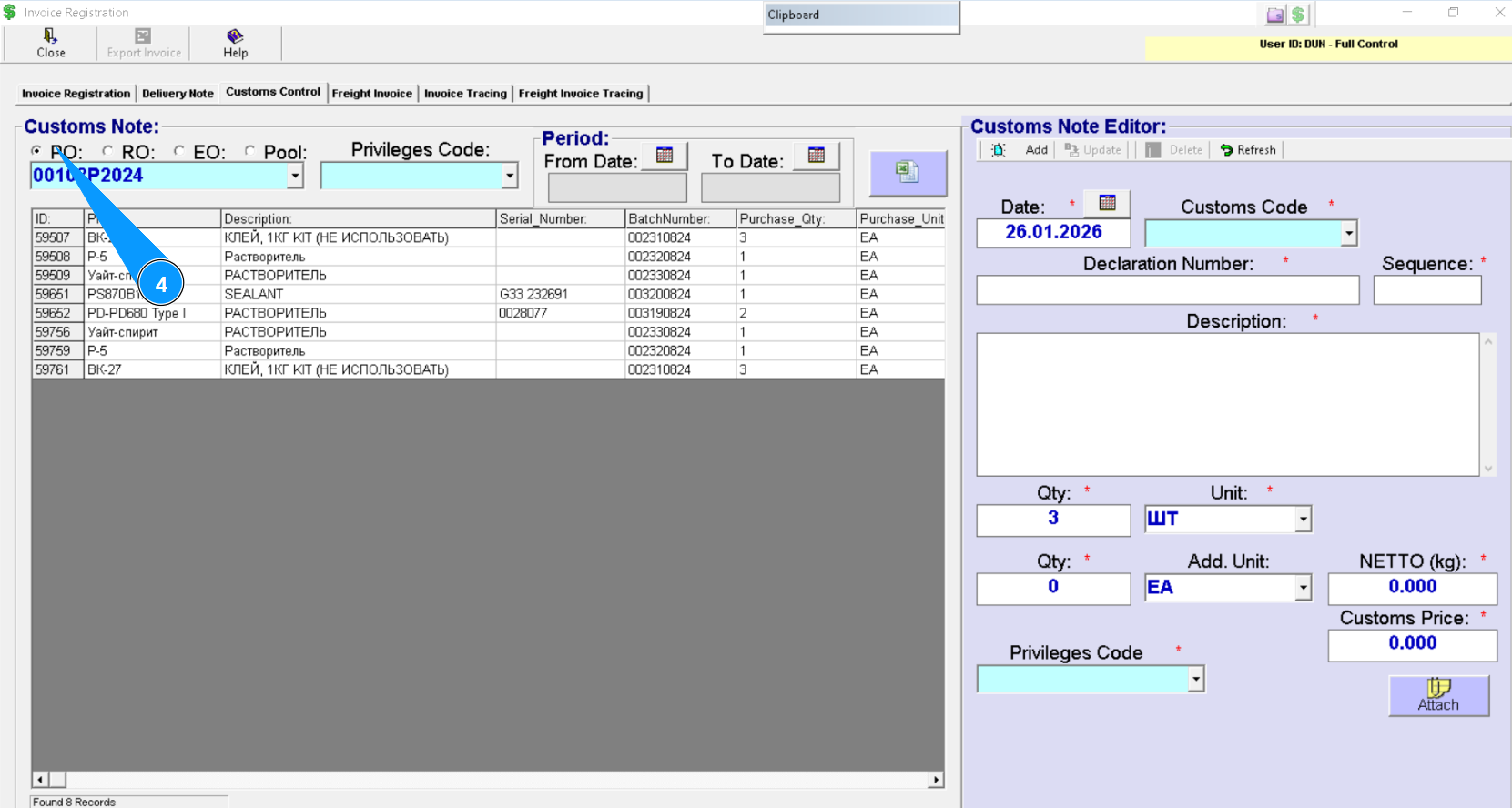The image size is (1512, 808).
Task: Select the EO radio button
Action: coord(178,151)
